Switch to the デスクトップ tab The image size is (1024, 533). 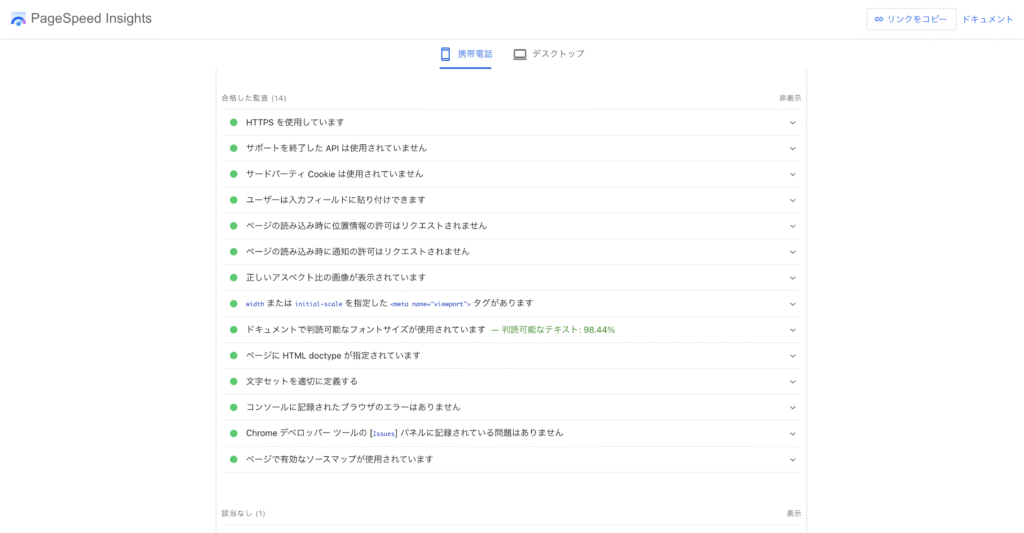(549, 54)
